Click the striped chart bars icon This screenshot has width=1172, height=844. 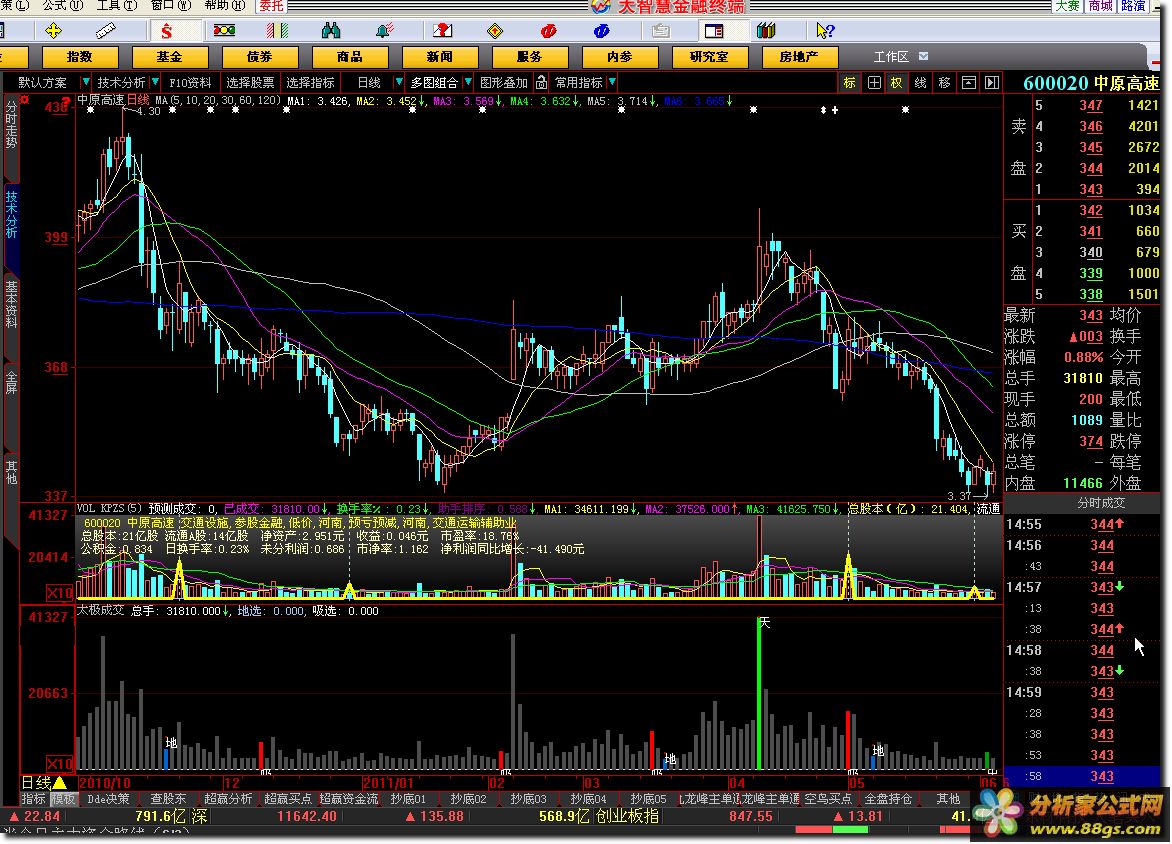(x=277, y=31)
